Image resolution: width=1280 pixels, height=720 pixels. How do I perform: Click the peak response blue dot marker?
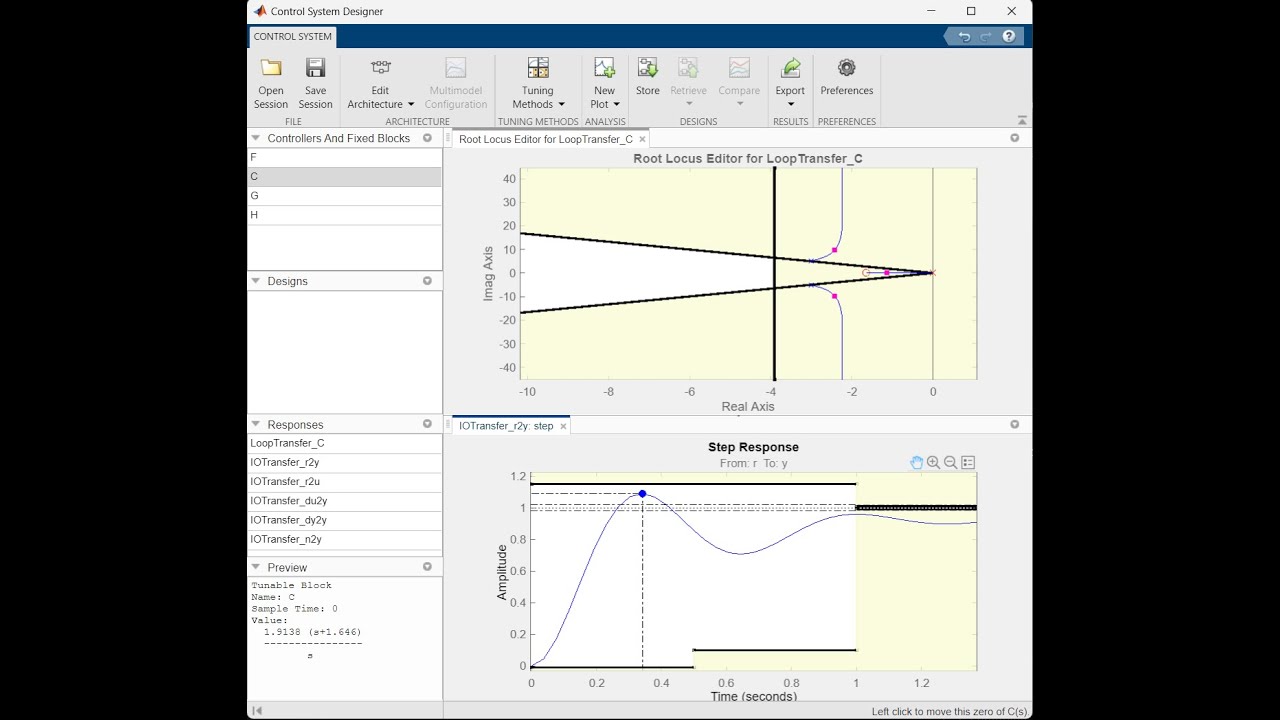coord(642,494)
